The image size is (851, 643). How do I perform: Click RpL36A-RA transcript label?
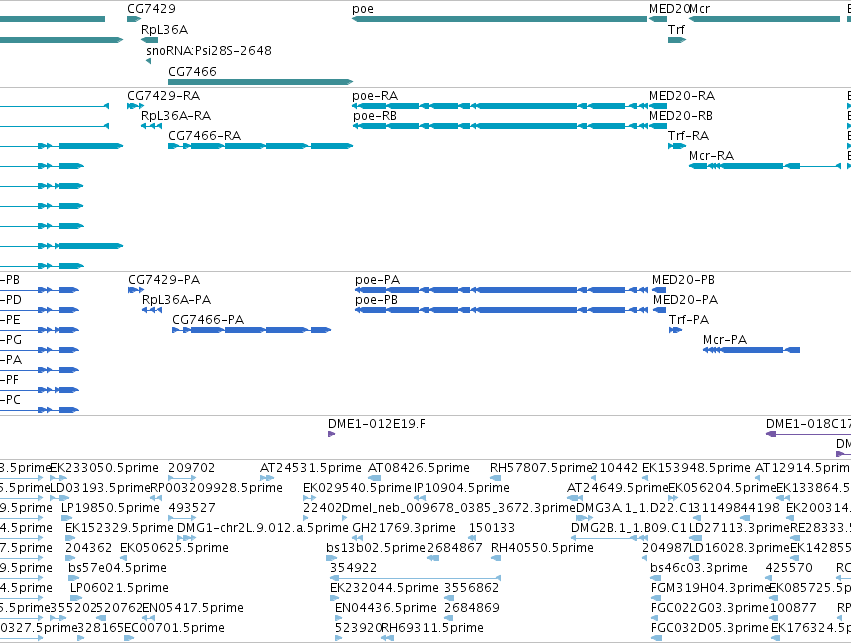176,116
